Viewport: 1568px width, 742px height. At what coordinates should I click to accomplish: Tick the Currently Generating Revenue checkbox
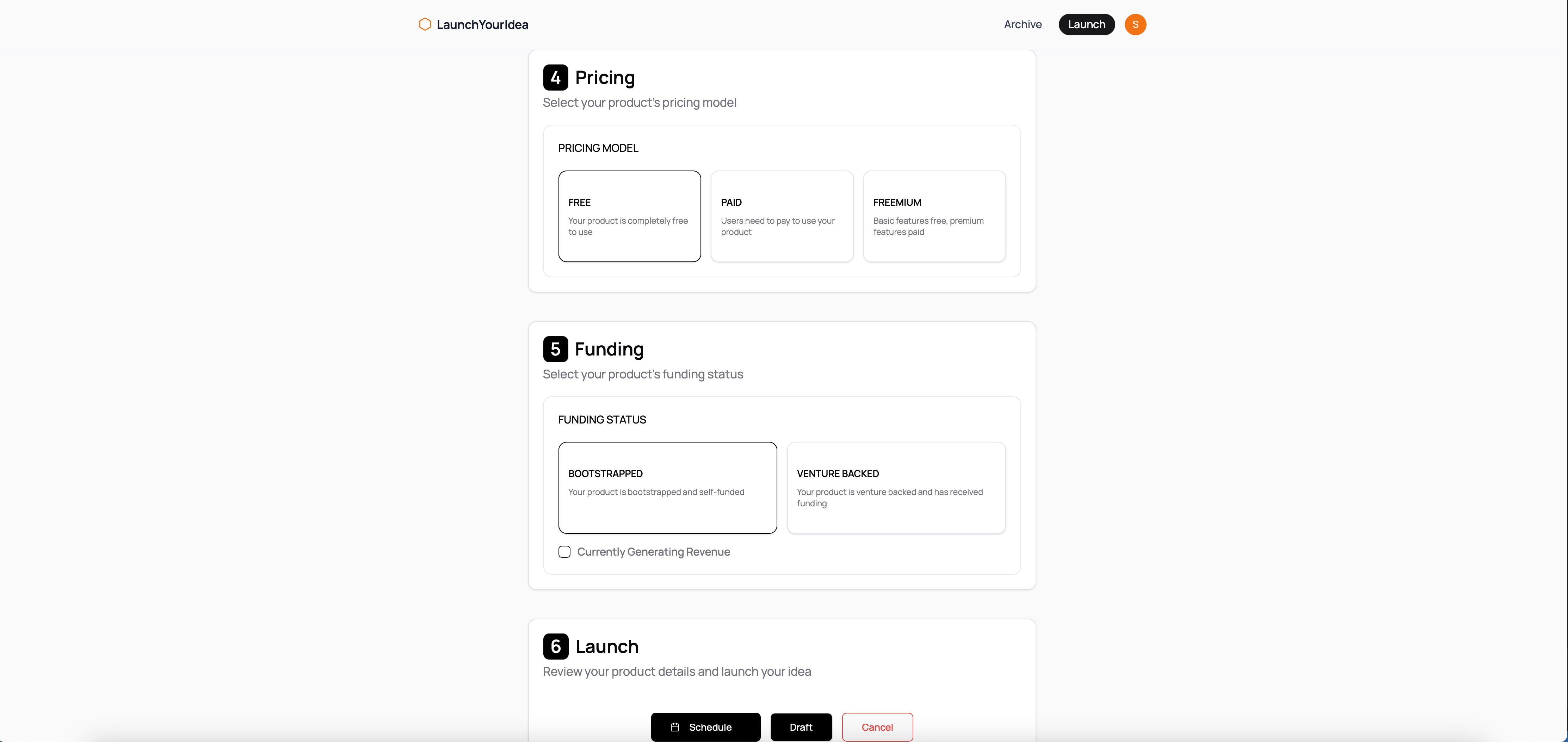(x=564, y=551)
